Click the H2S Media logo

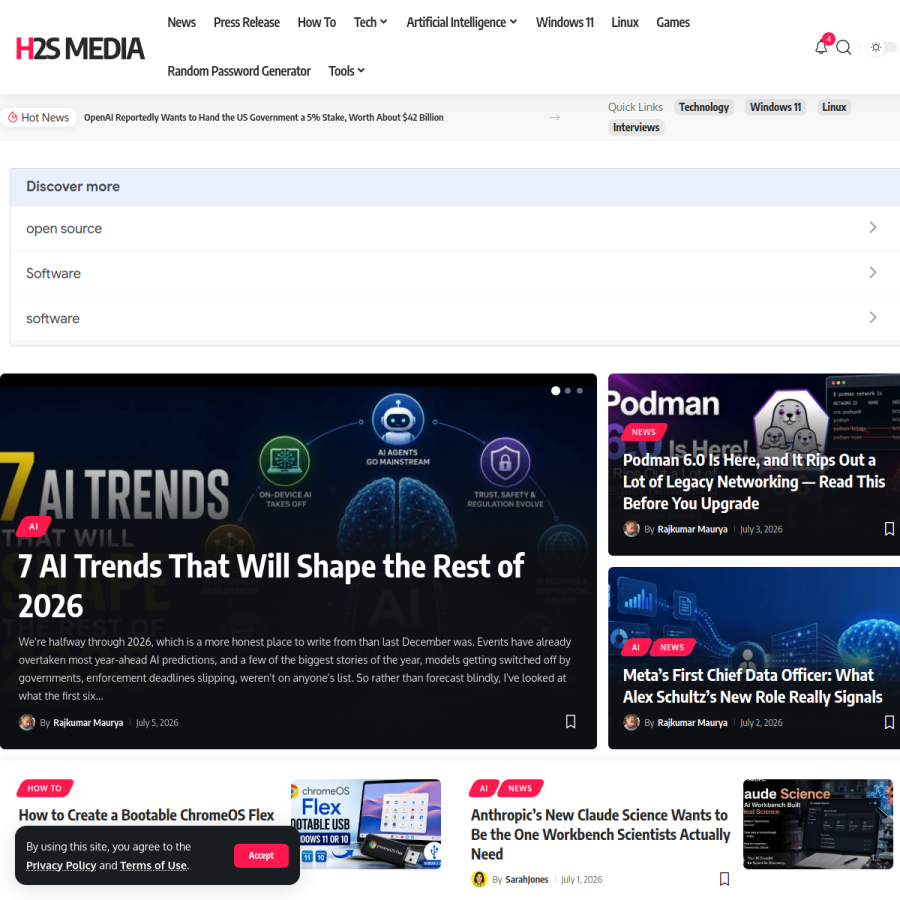[80, 48]
